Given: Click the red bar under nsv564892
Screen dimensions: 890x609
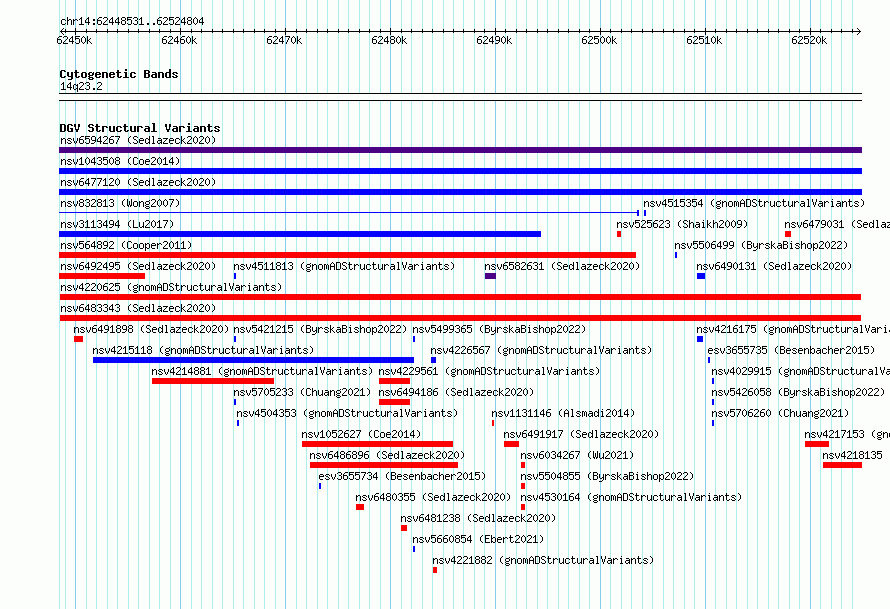Looking at the screenshot, I should pos(347,255).
